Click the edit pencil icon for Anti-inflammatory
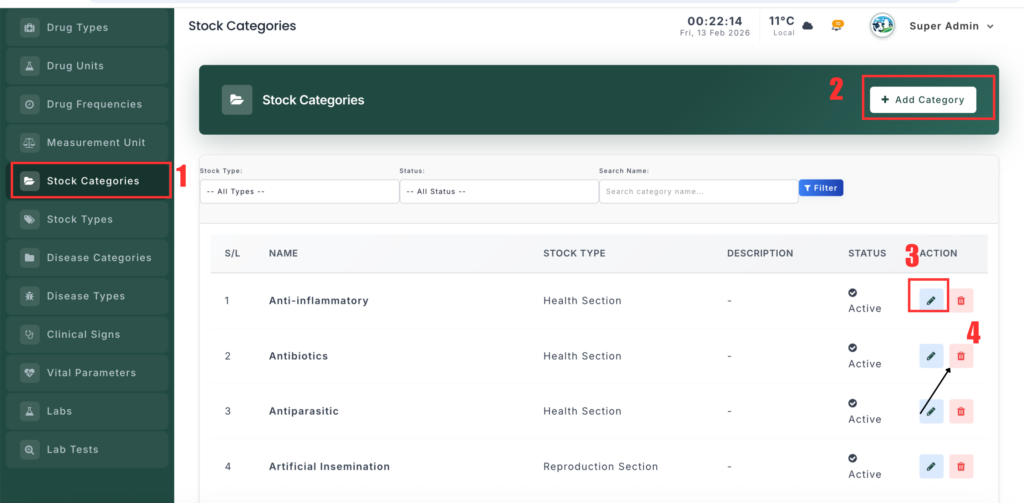This screenshot has height=503, width=1024. click(x=930, y=300)
